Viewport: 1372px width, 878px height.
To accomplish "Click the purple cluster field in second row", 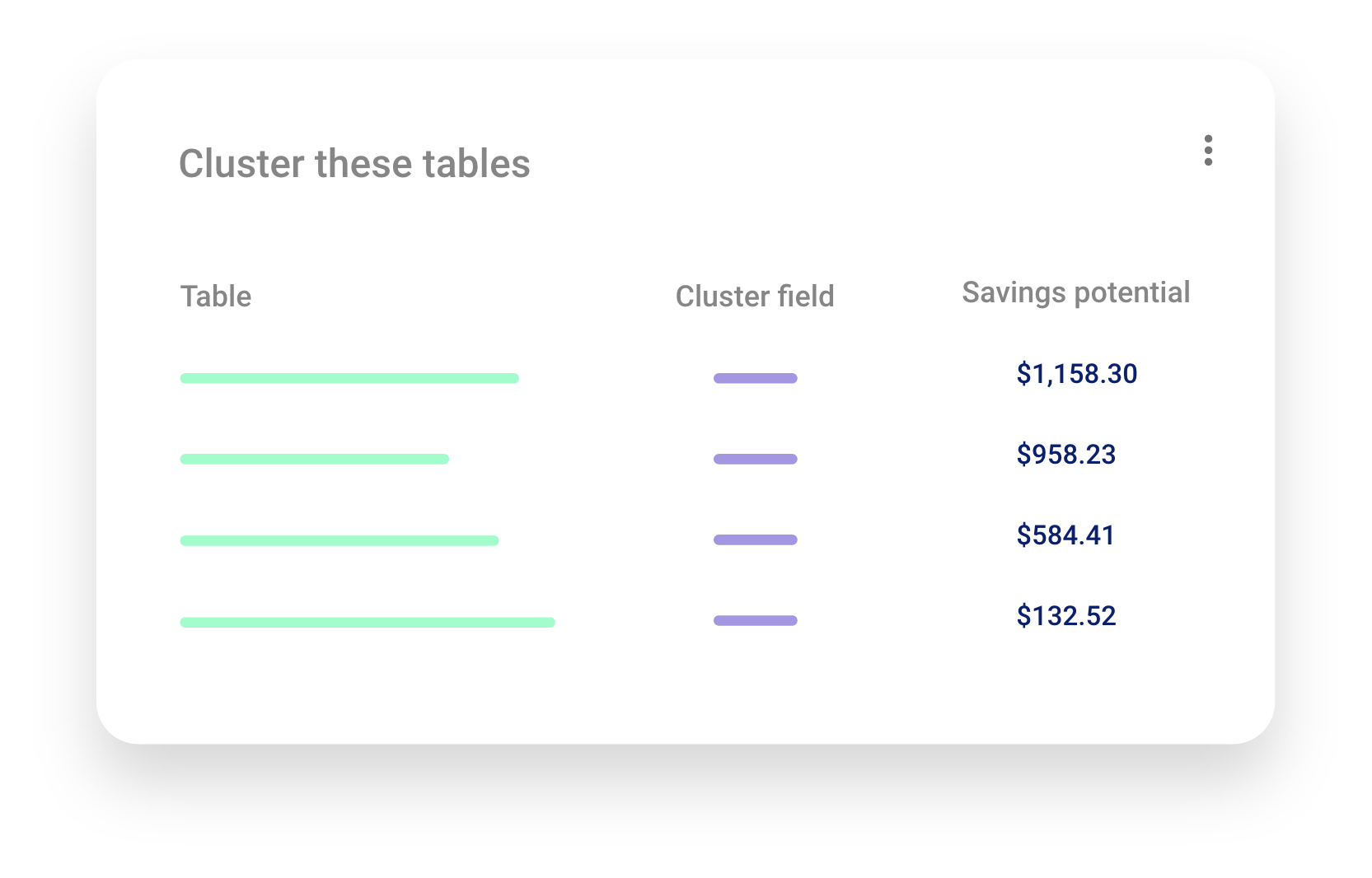I will [x=756, y=459].
